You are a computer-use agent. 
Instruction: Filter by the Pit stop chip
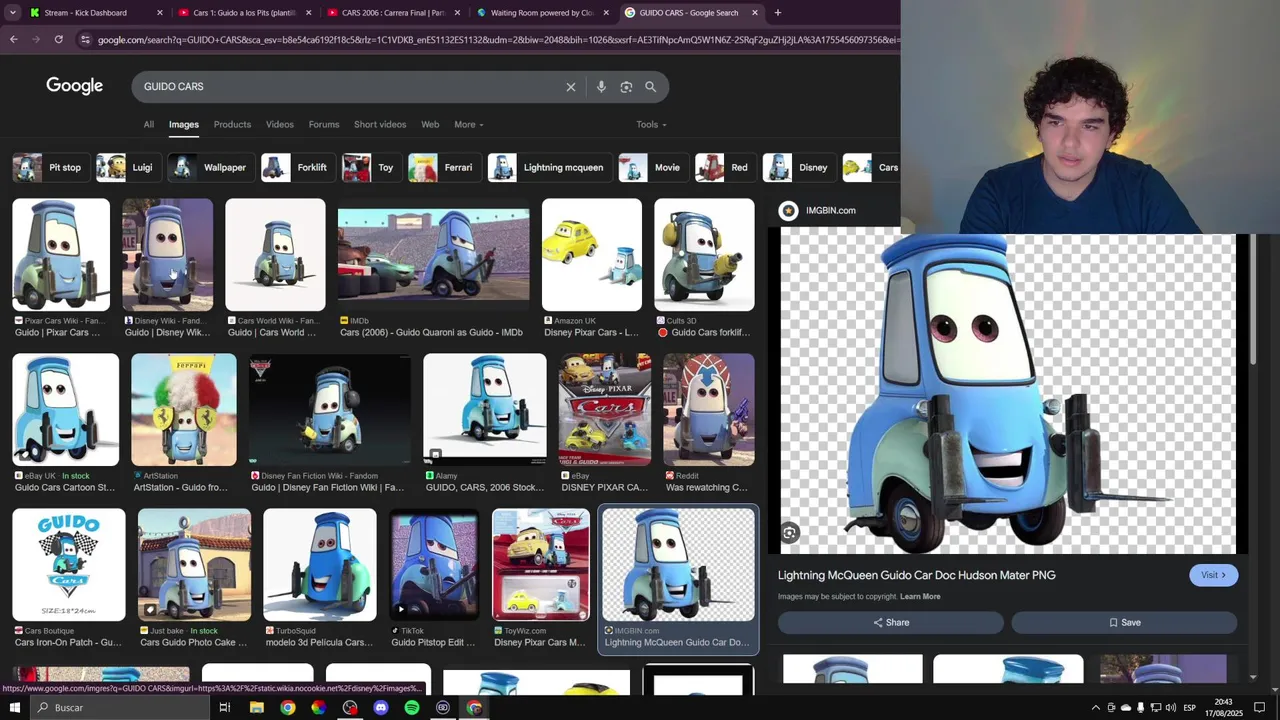[x=50, y=168]
